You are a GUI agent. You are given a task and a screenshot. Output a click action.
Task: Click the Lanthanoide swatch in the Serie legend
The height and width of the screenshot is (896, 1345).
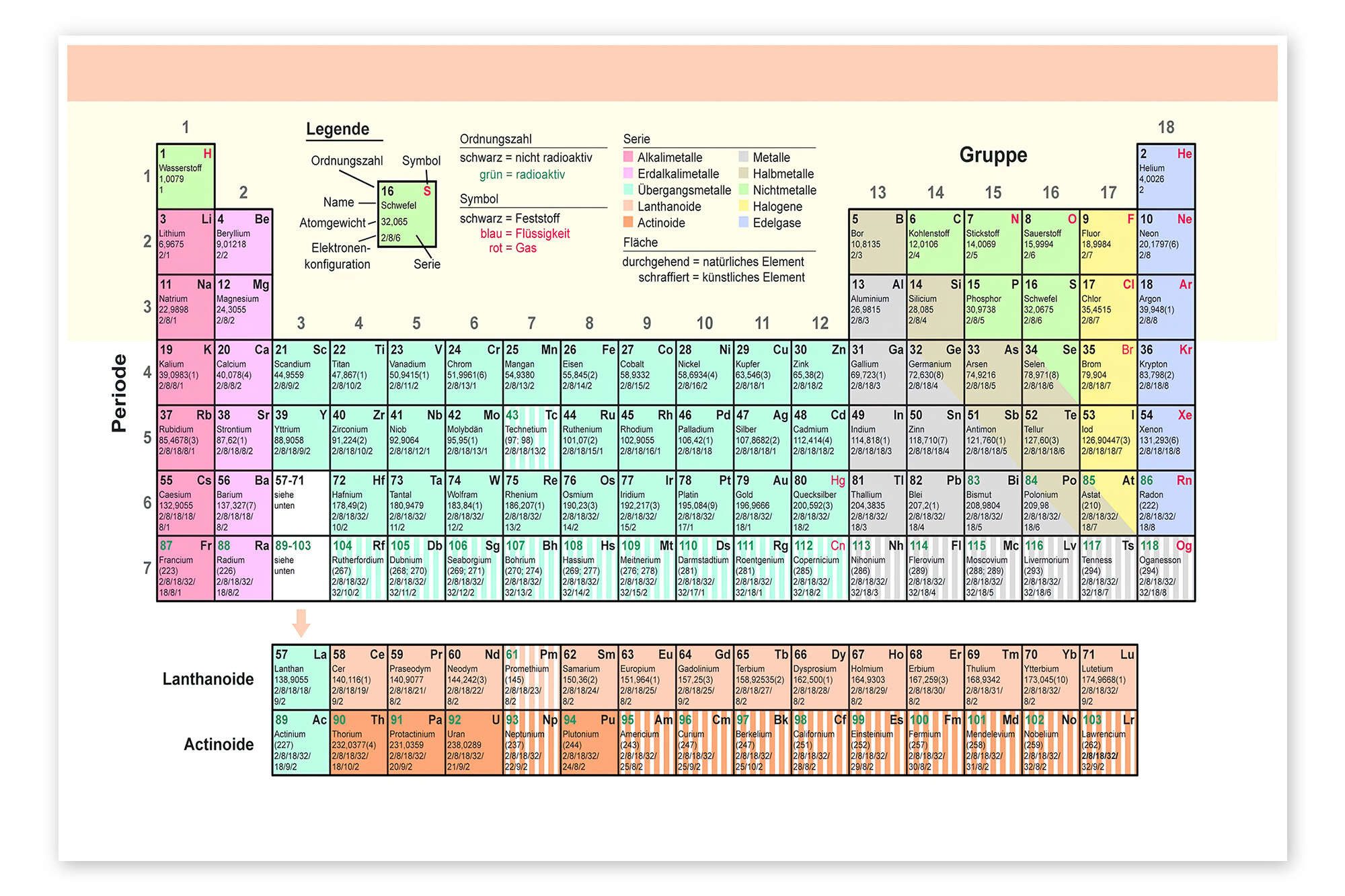pyautogui.click(x=628, y=206)
